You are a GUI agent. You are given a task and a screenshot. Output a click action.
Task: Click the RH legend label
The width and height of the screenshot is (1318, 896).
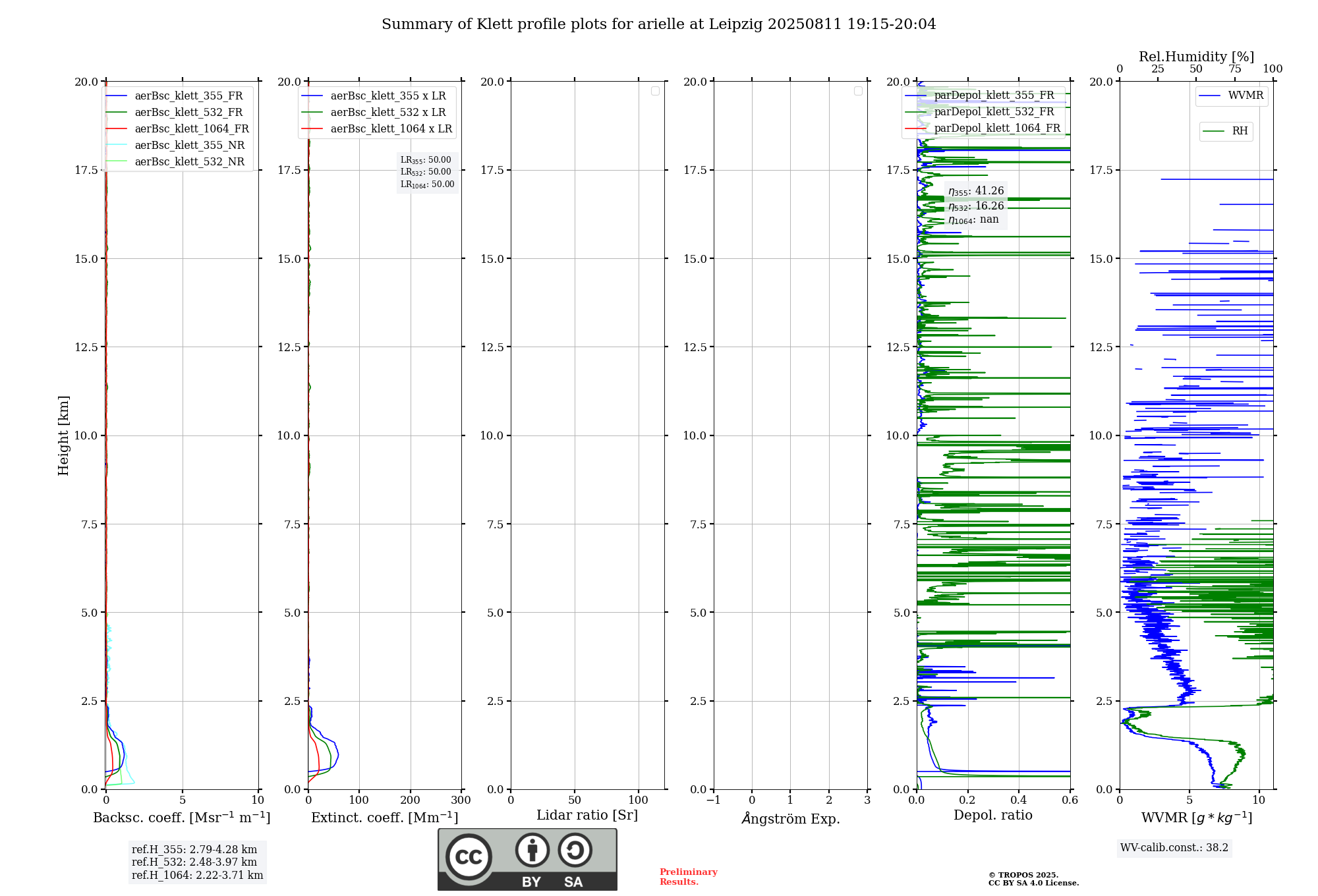pyautogui.click(x=1240, y=131)
